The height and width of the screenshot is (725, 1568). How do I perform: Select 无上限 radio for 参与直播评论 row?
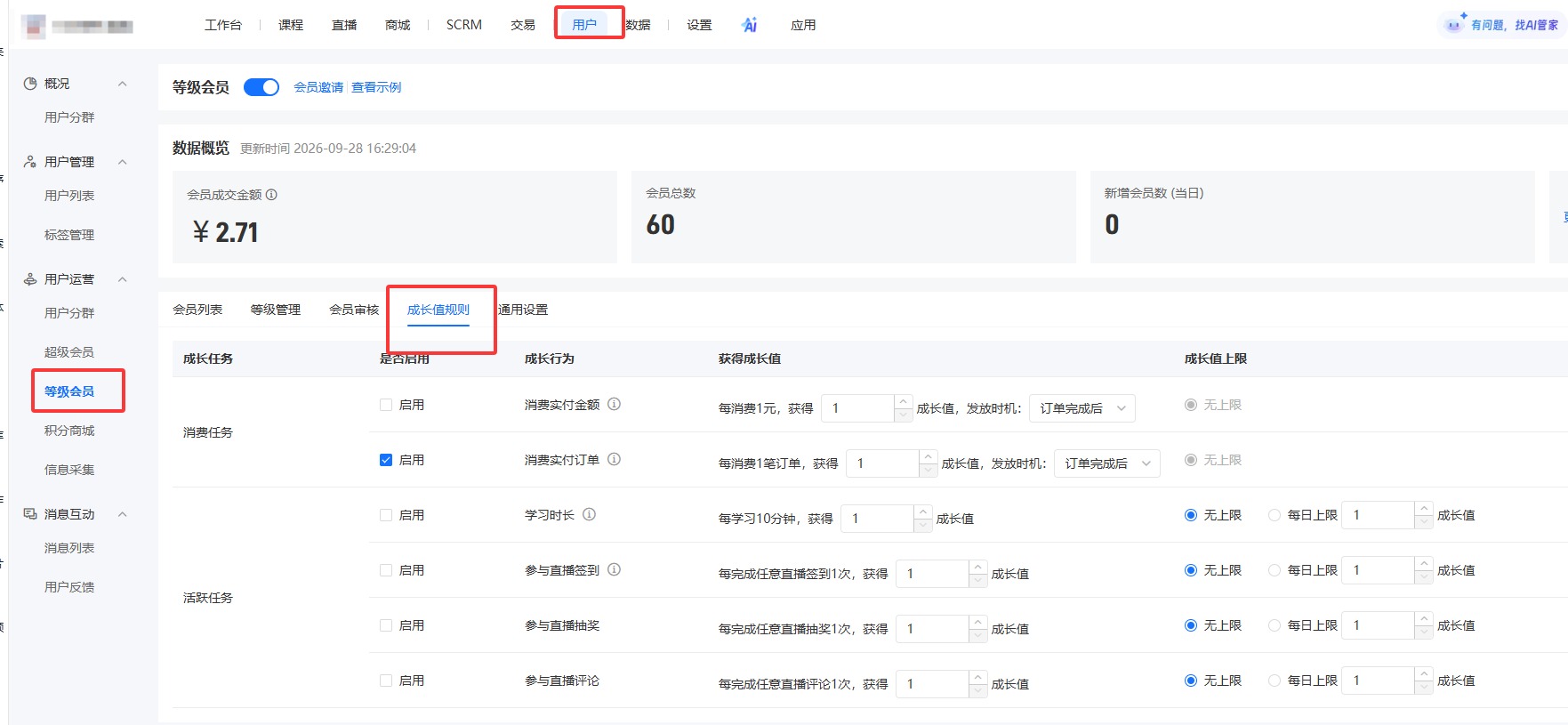1191,681
